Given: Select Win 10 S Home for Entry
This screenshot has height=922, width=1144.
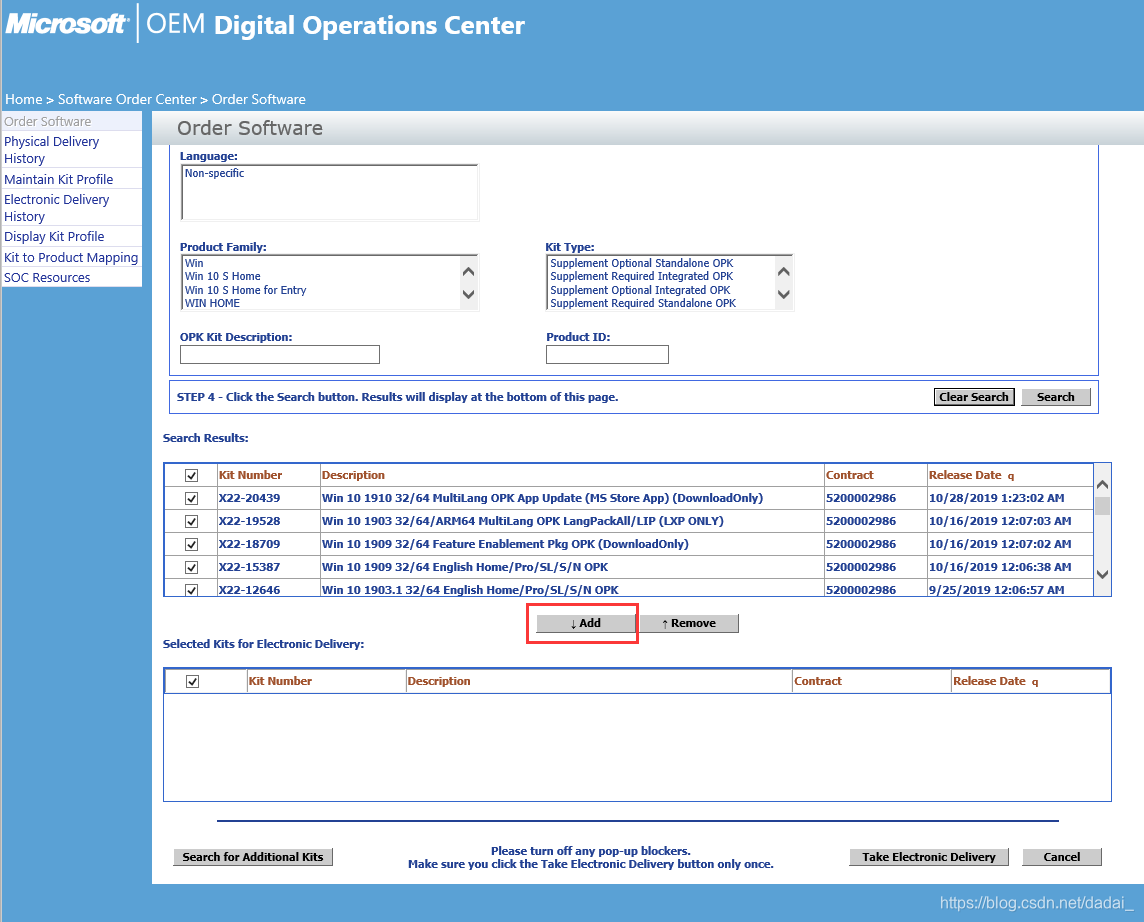Looking at the screenshot, I should pyautogui.click(x=245, y=290).
